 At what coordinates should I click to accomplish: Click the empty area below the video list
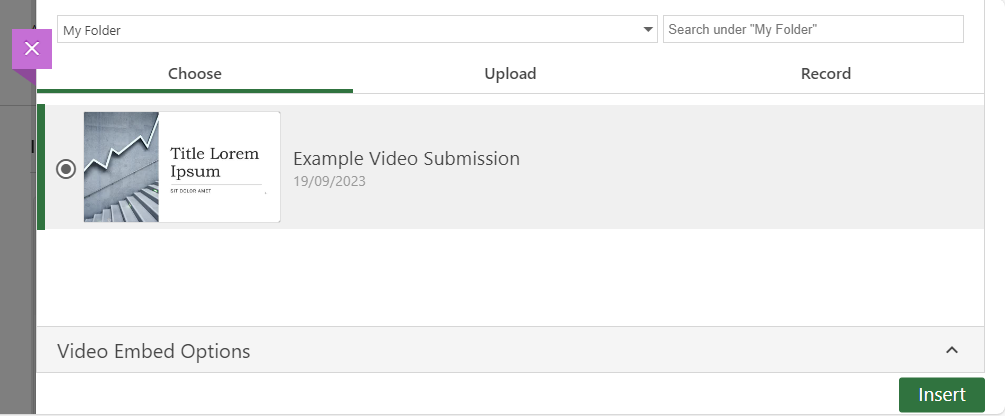[510, 278]
